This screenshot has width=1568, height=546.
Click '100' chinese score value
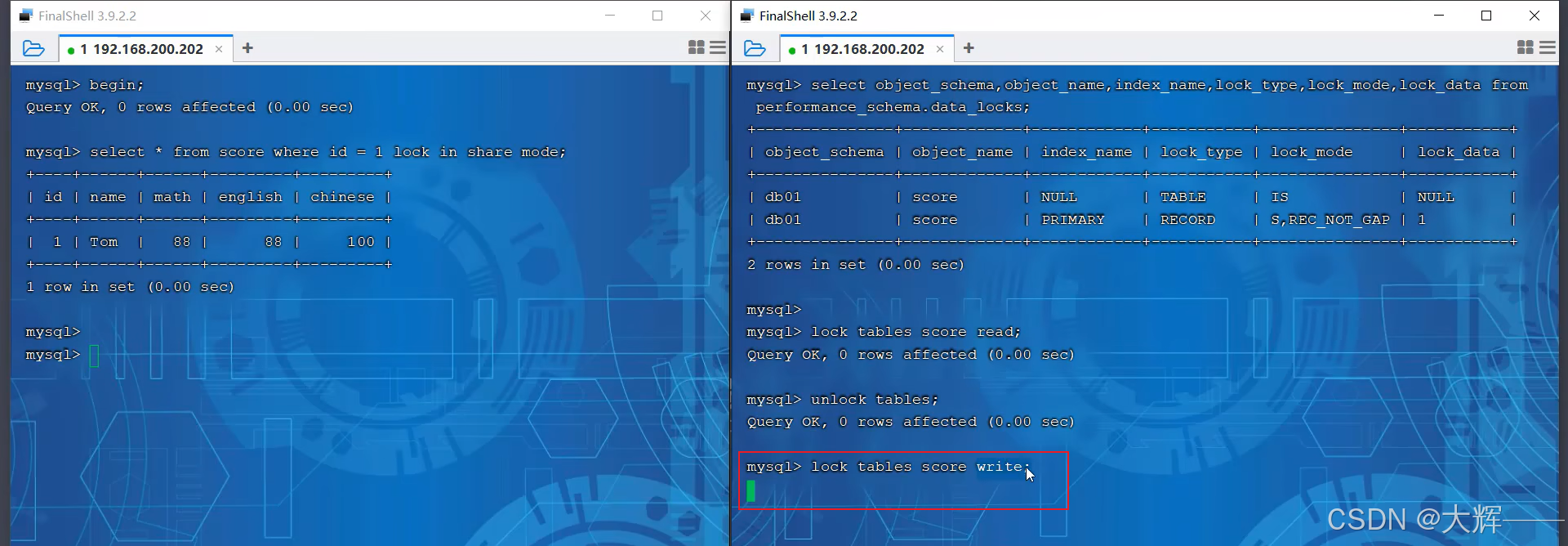361,242
